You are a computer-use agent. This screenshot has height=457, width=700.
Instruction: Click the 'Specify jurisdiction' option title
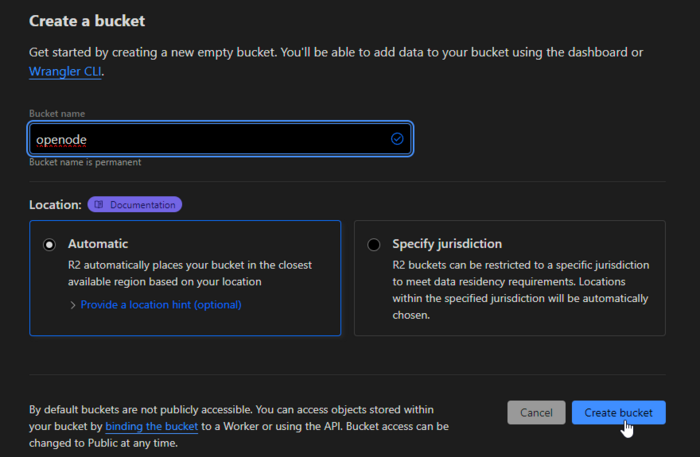[447, 243]
